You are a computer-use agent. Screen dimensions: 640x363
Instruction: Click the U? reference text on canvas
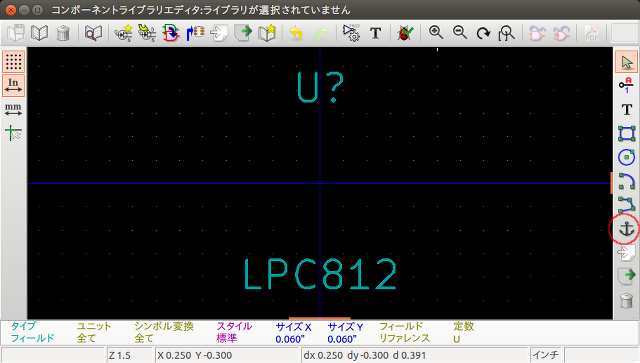(x=321, y=87)
